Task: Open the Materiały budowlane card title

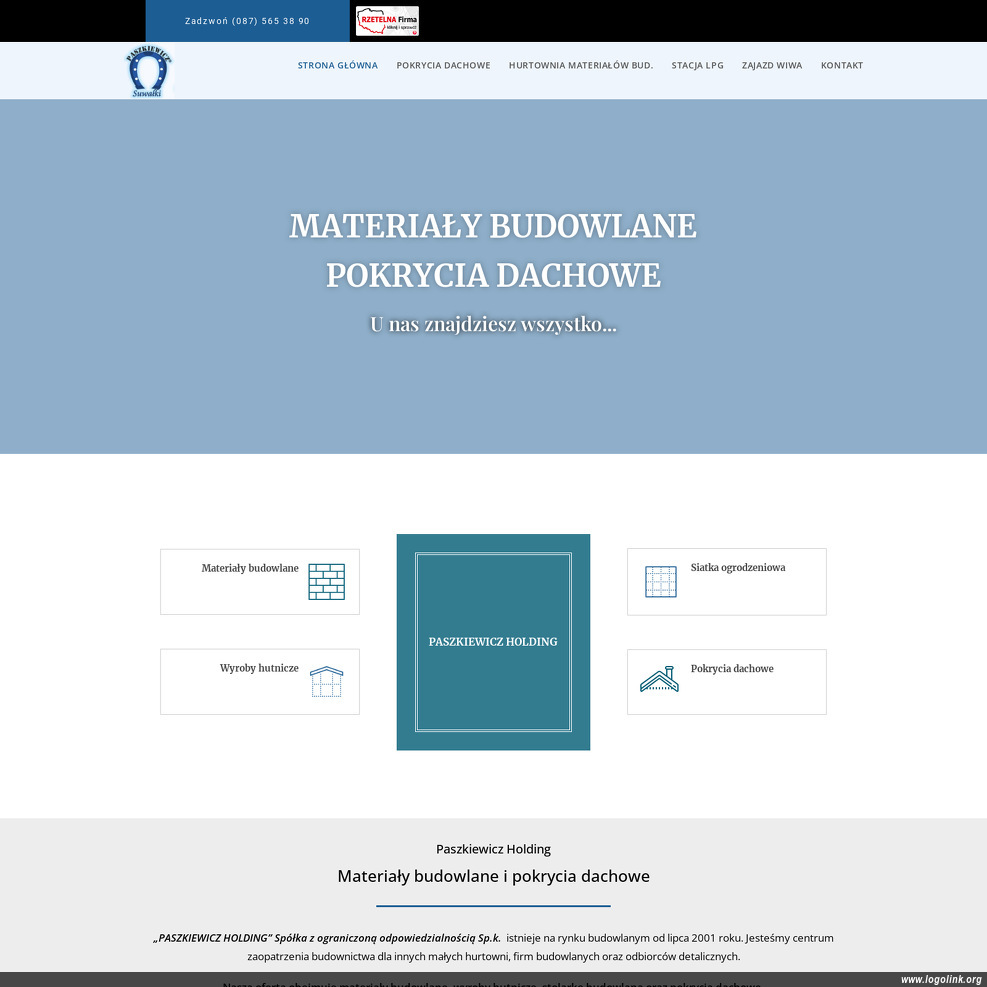Action: [250, 568]
